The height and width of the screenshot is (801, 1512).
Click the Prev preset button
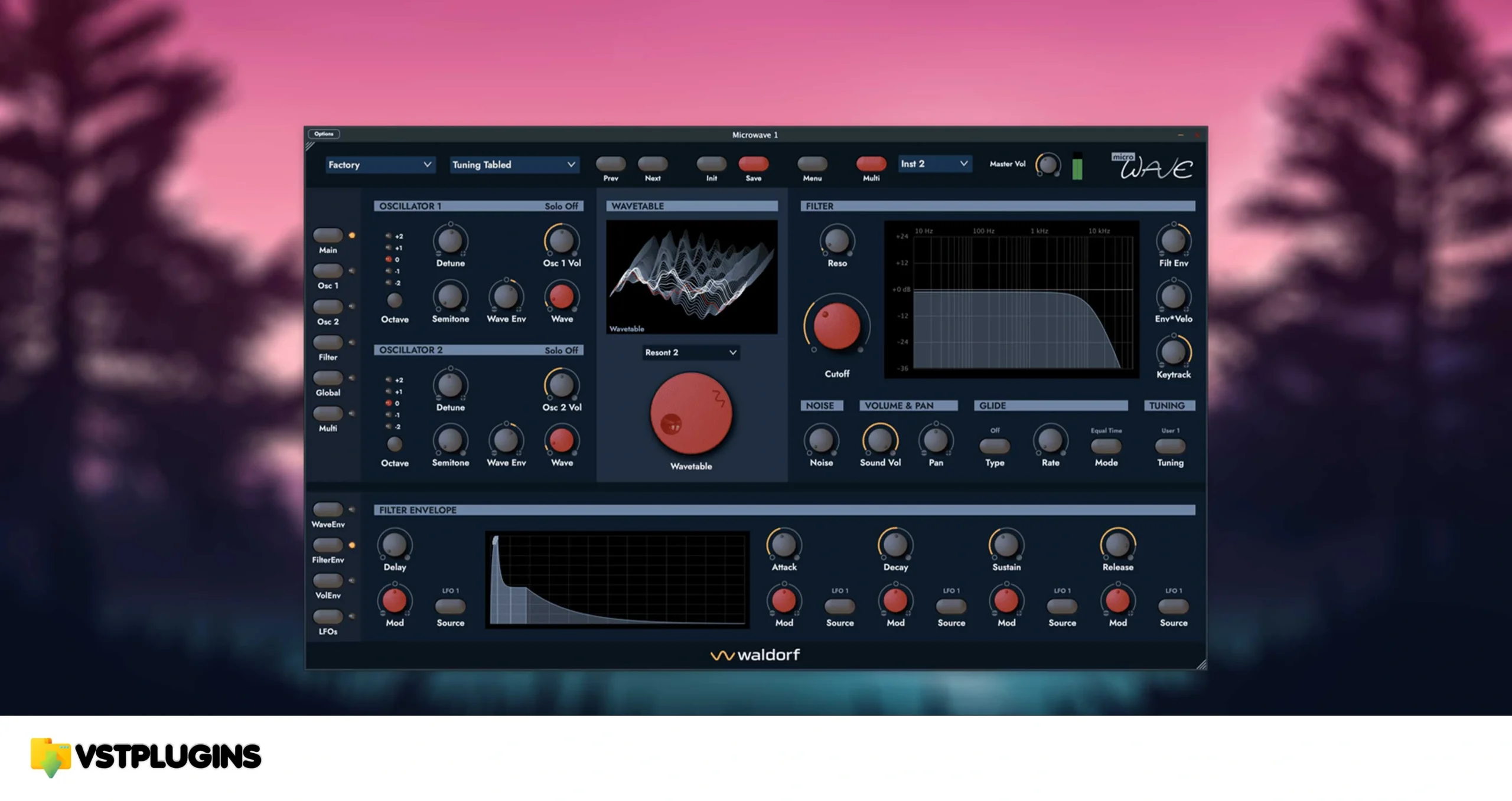point(611,164)
